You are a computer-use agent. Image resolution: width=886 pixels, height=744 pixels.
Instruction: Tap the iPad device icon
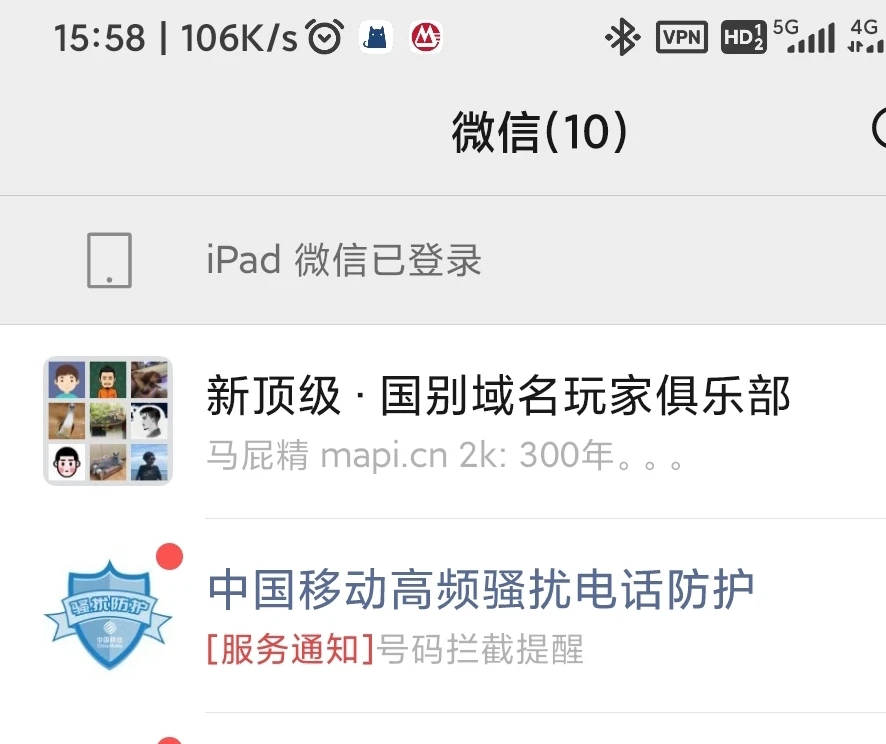[x=110, y=260]
